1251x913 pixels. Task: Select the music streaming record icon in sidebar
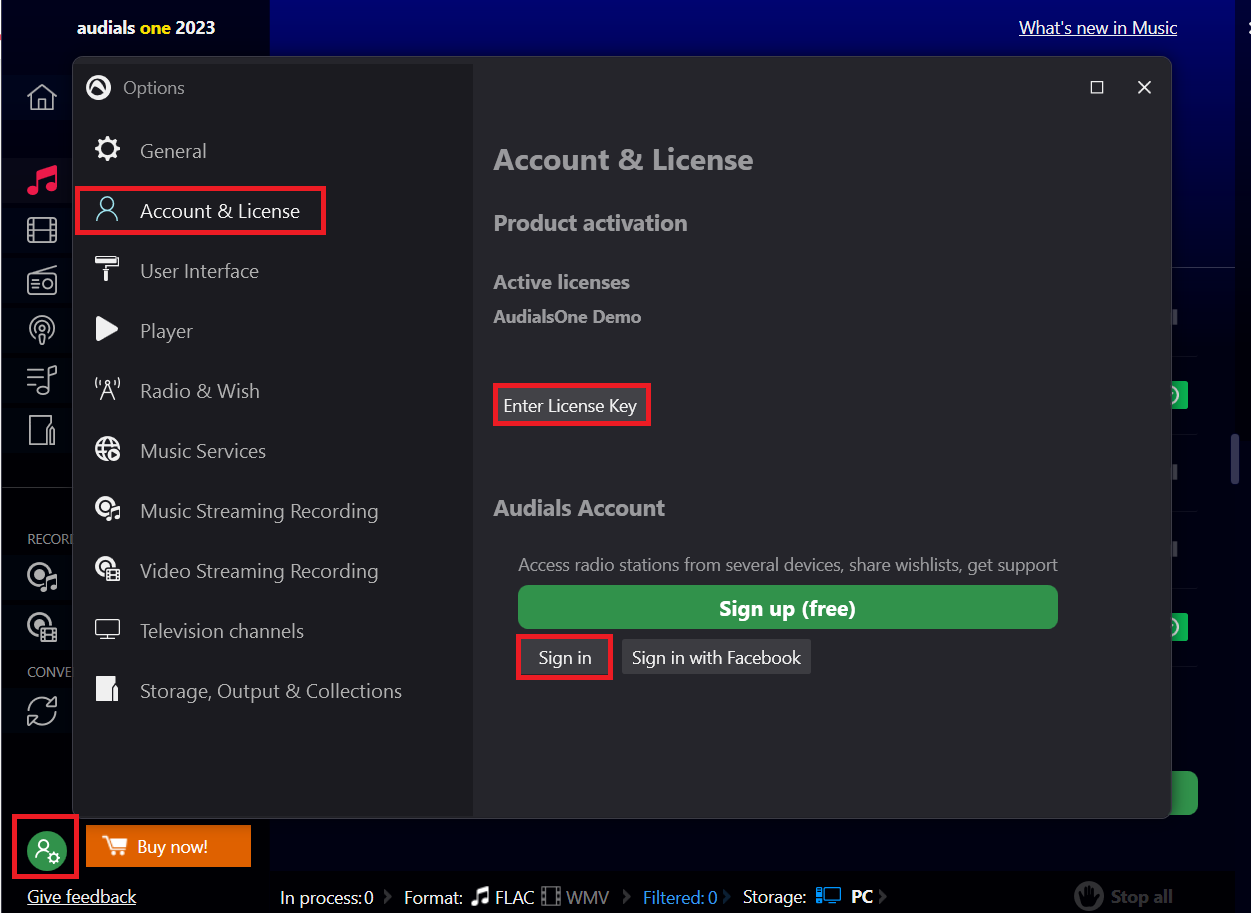42,577
